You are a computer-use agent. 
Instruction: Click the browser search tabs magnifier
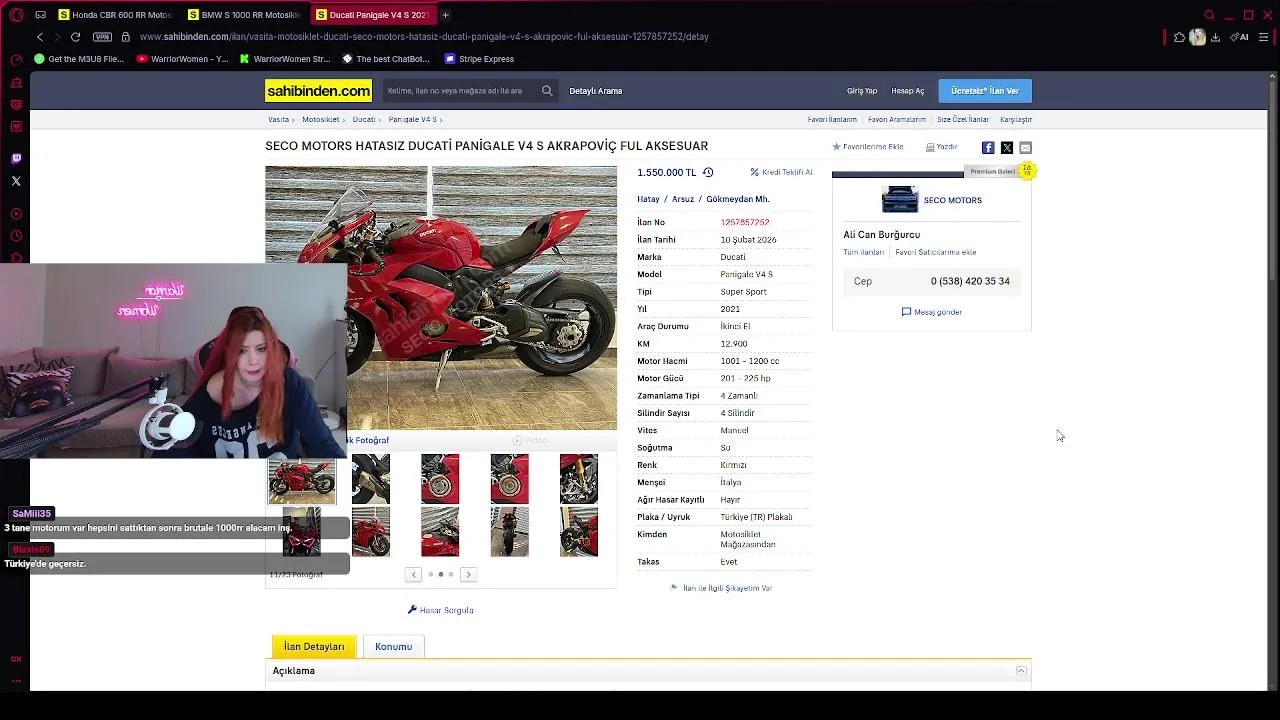coord(1209,15)
